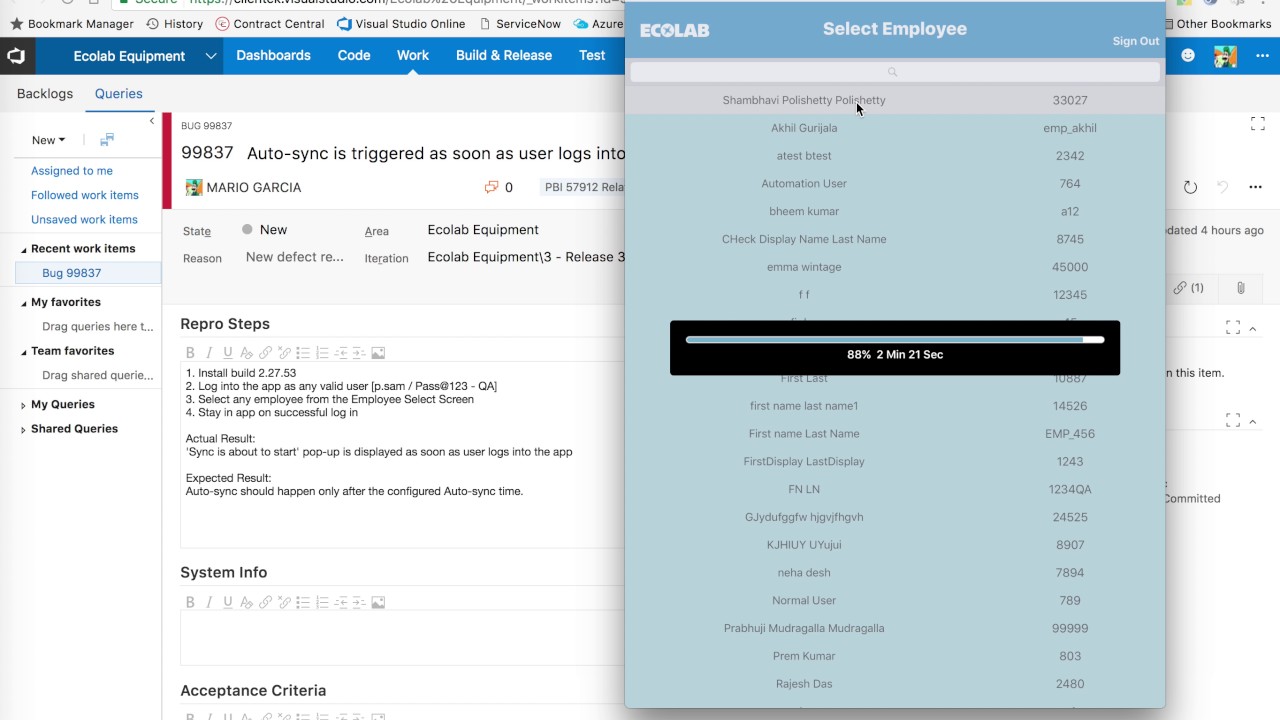Open the header more options ellipsis
This screenshot has width=1280, height=720.
pos(1262,56)
